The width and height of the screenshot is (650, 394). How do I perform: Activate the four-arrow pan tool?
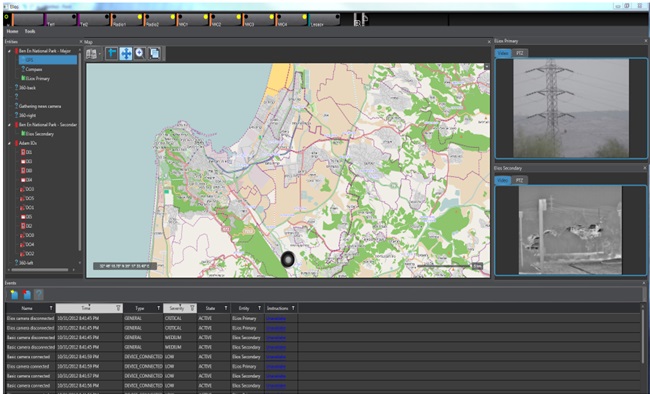(x=126, y=54)
